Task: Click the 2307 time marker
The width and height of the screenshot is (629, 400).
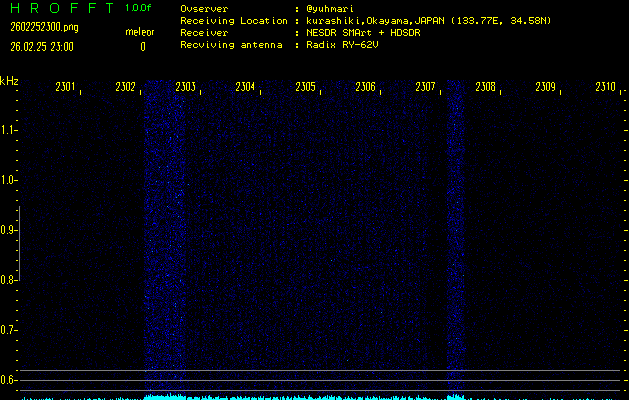Action: point(425,87)
